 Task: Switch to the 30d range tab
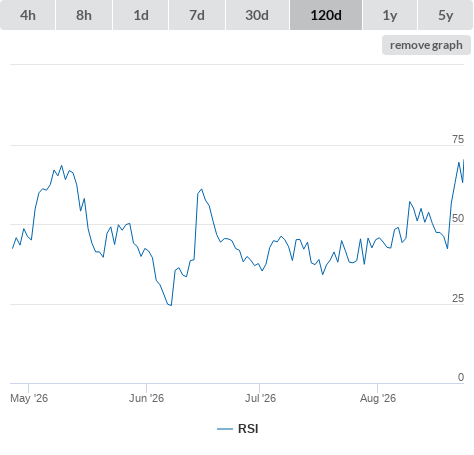point(257,15)
